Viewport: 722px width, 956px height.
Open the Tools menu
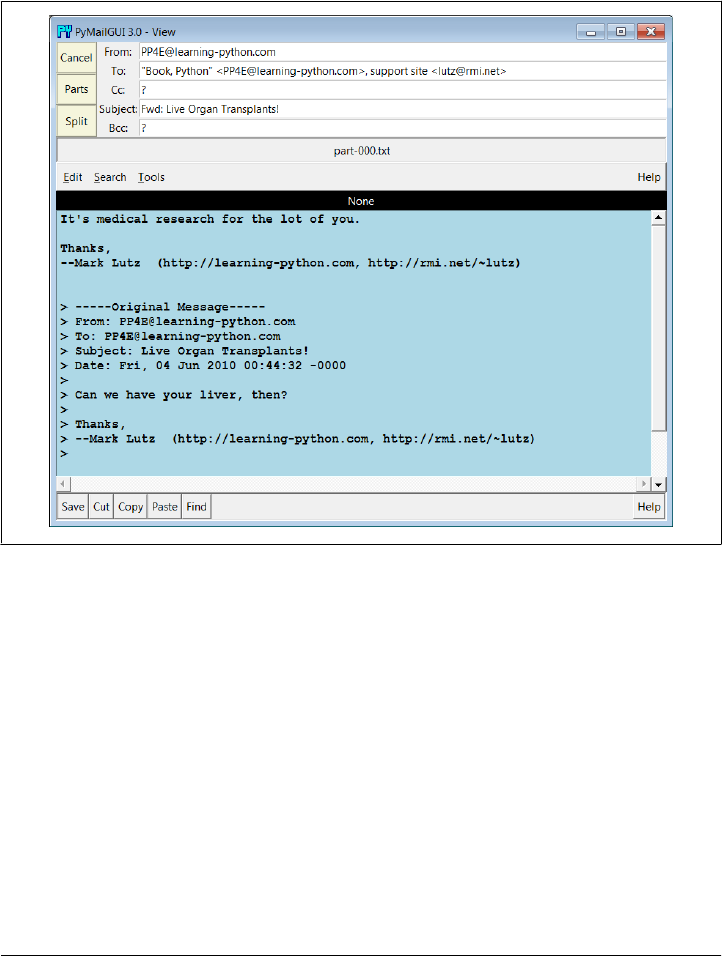[151, 177]
